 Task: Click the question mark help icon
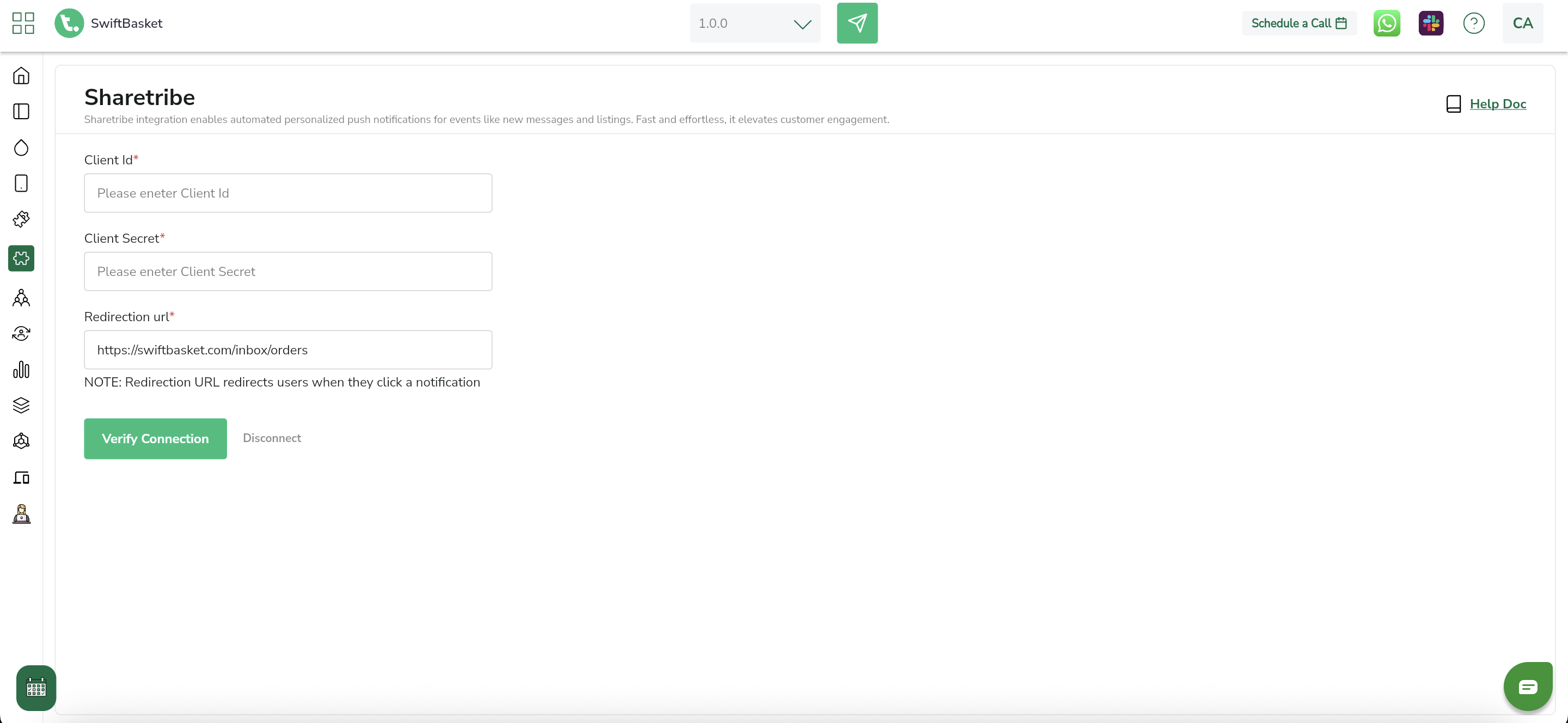(x=1474, y=23)
